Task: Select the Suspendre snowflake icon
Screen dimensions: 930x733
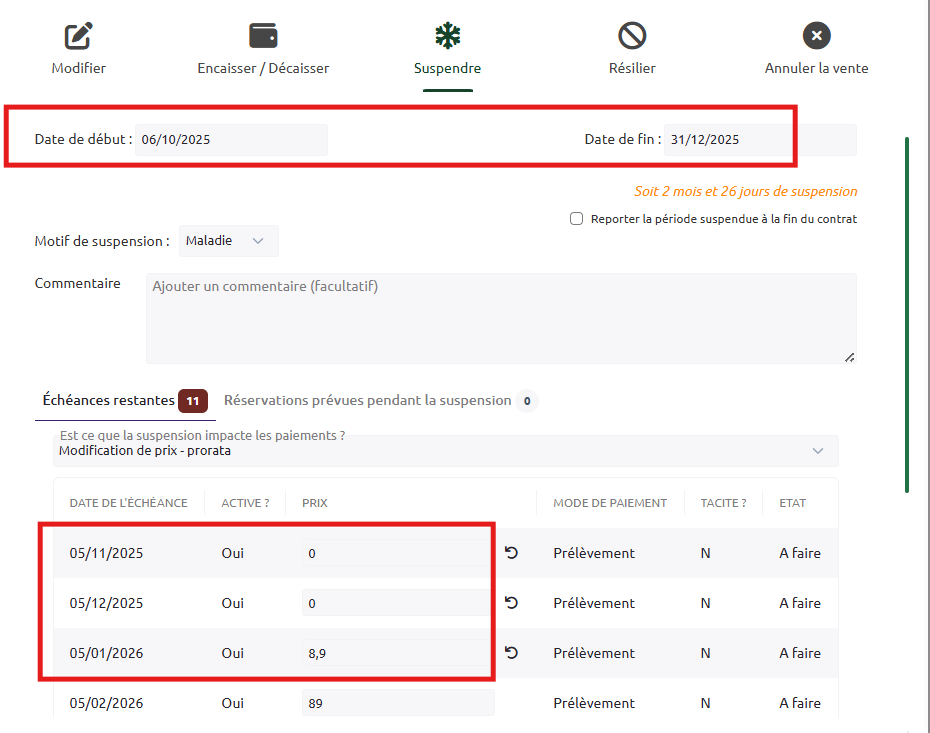Action: point(448,36)
